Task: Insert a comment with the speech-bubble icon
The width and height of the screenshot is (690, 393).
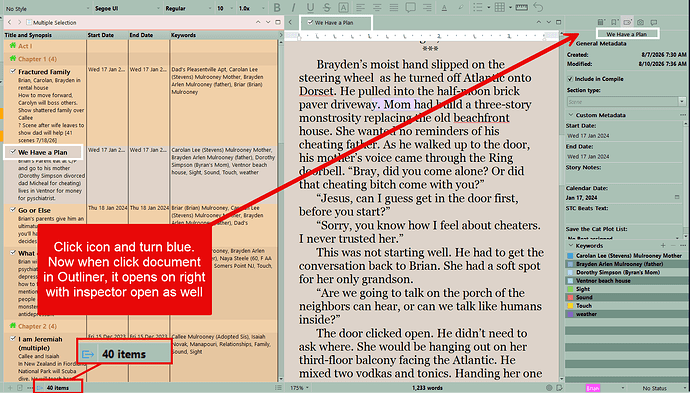Action: pos(411,7)
